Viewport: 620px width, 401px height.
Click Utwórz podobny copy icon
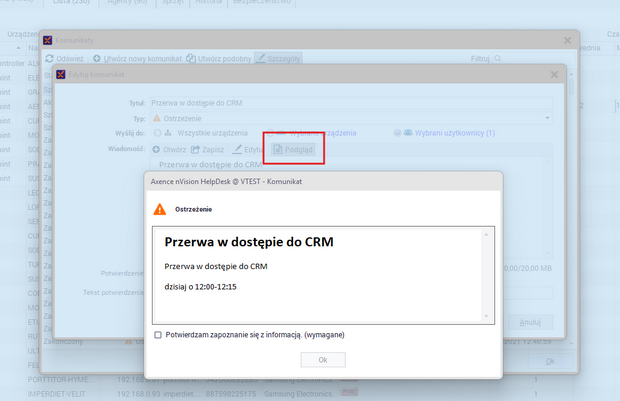pos(191,59)
